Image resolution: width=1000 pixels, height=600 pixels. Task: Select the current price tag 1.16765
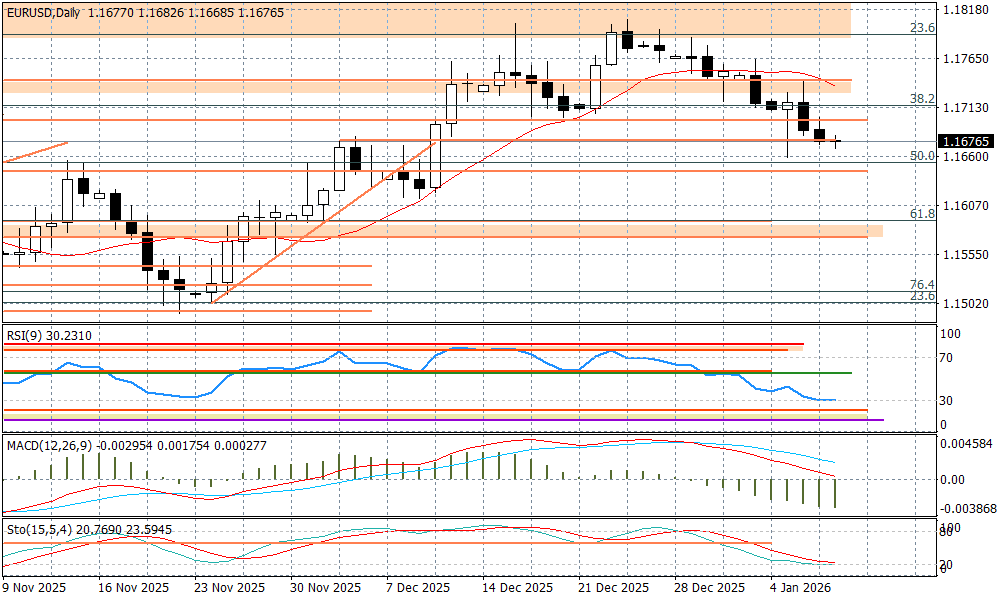pos(964,142)
